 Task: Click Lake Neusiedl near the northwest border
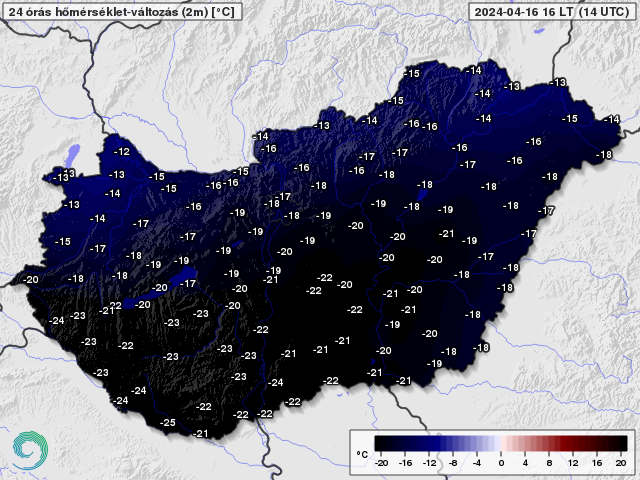tap(73, 156)
